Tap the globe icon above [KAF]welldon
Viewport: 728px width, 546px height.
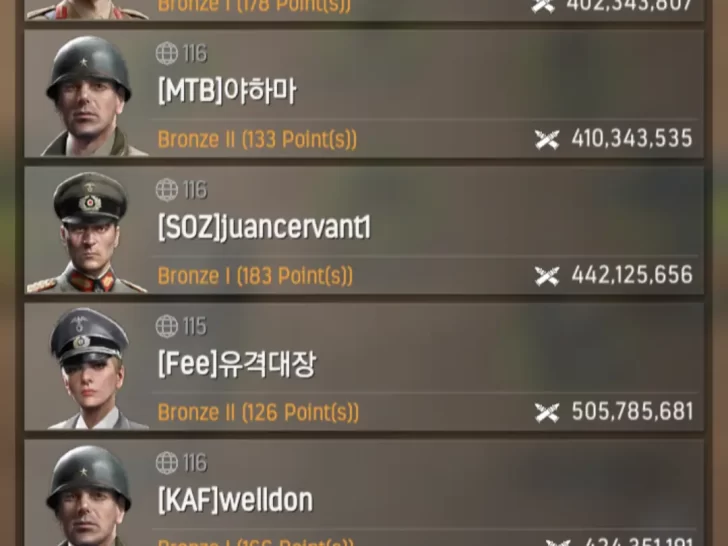(167, 462)
